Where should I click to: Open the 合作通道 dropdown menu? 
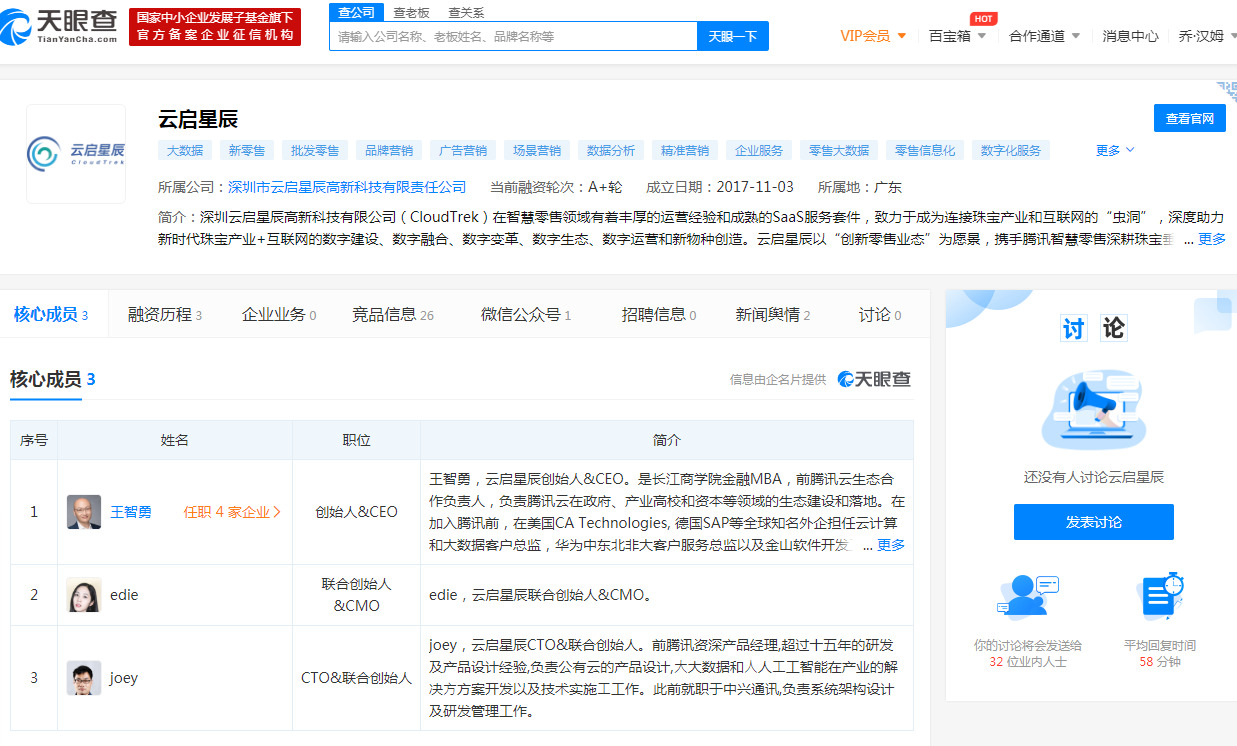(x=1045, y=36)
